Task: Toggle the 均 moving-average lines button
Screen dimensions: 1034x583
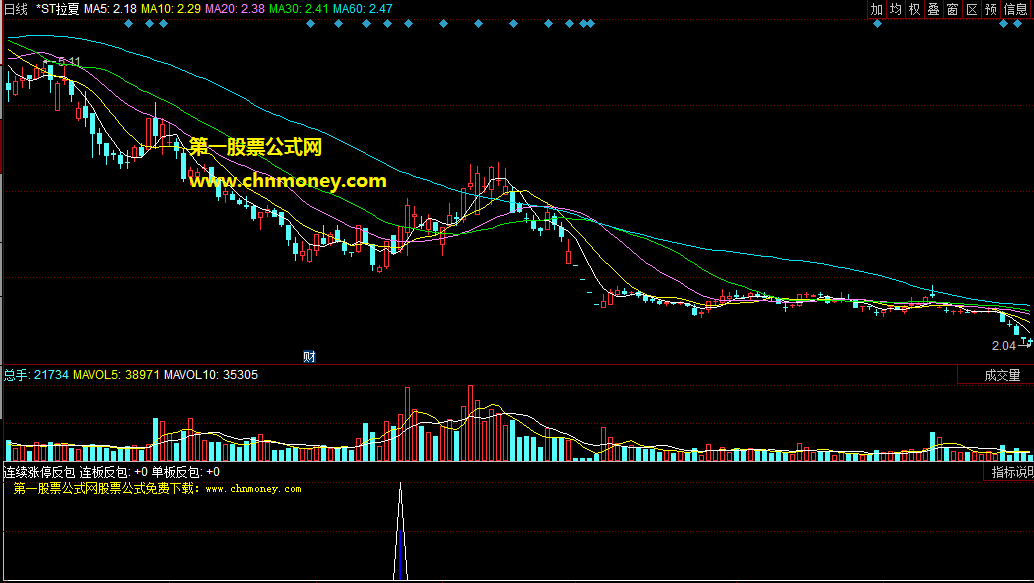Action: 896,9
